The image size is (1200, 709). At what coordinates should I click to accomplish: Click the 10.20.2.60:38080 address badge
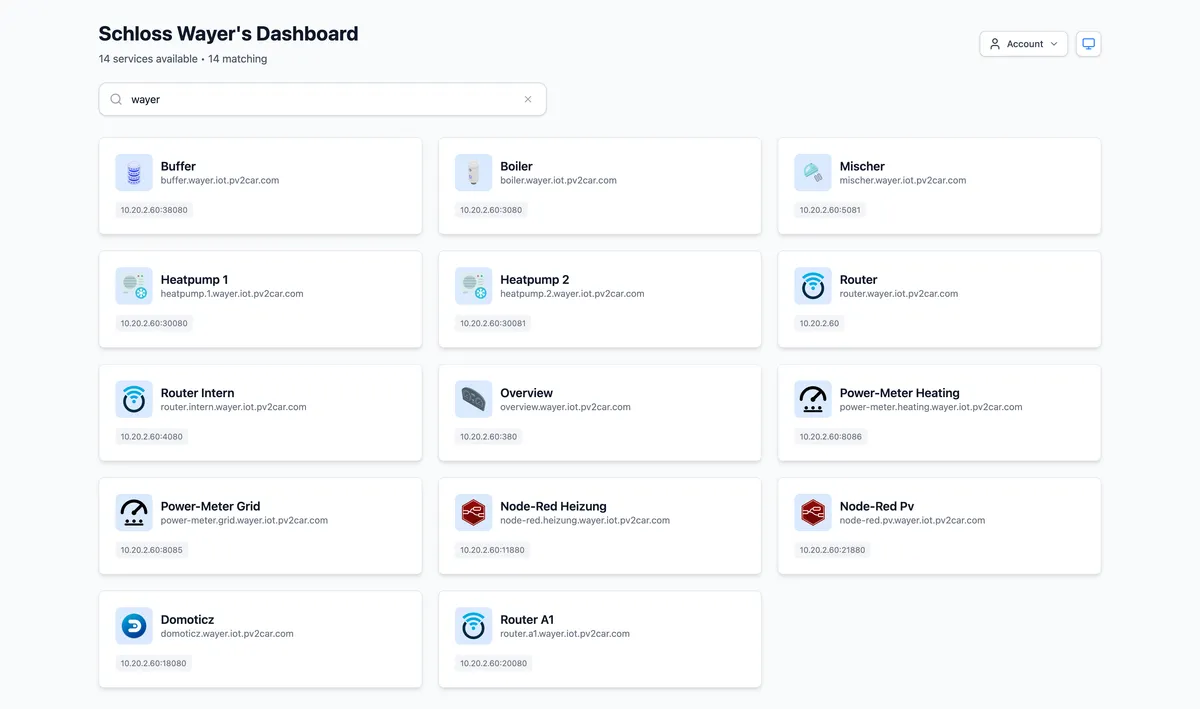click(x=154, y=210)
